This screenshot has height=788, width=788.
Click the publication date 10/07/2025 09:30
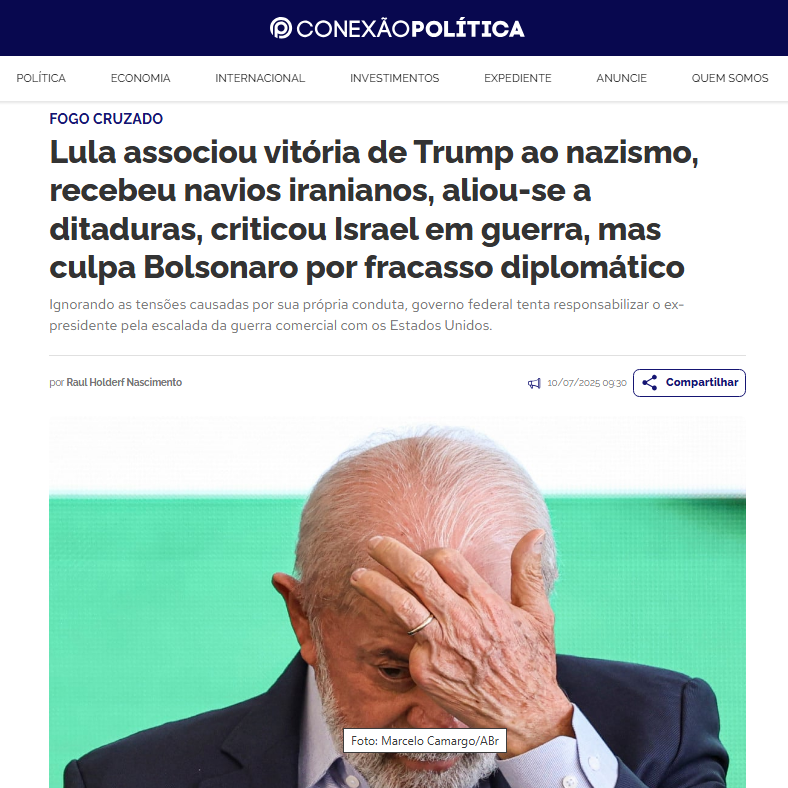pos(586,383)
